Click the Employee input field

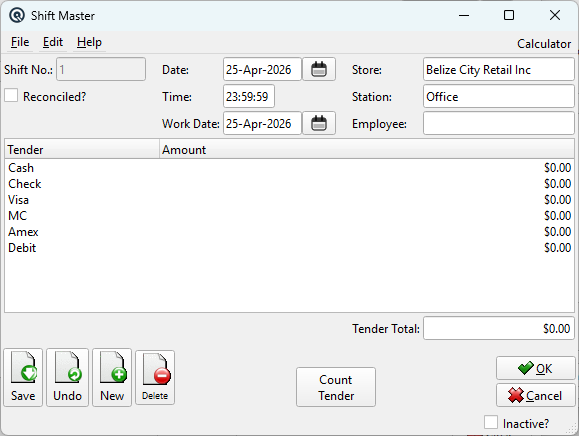click(x=499, y=123)
